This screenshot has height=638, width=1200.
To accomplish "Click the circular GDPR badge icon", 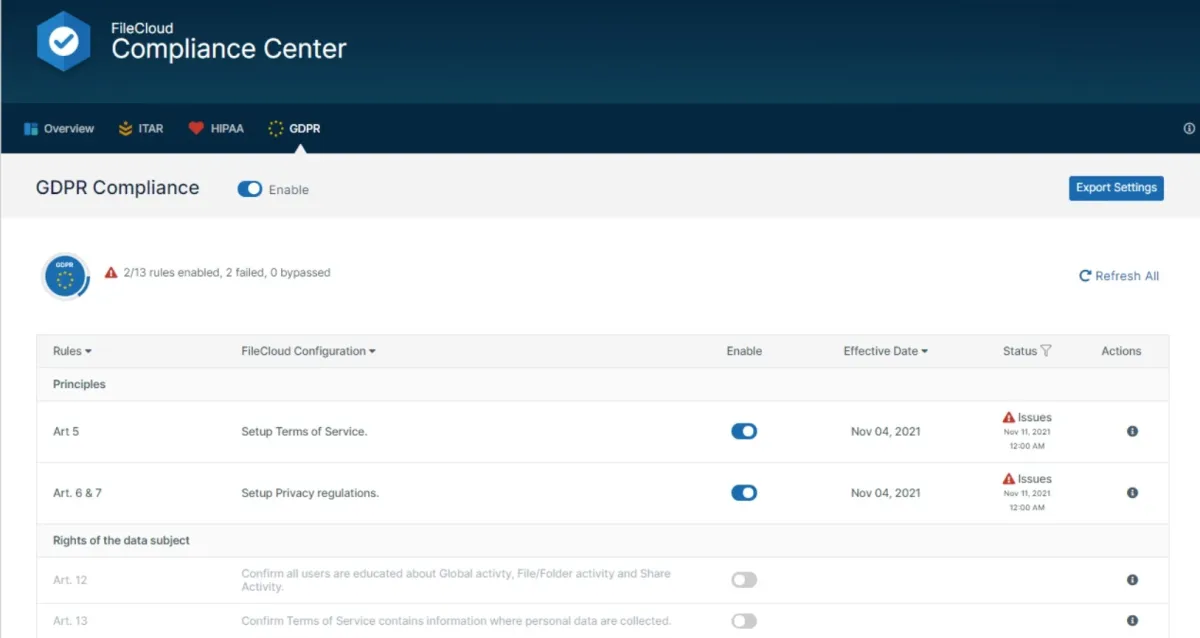I will pos(66,276).
